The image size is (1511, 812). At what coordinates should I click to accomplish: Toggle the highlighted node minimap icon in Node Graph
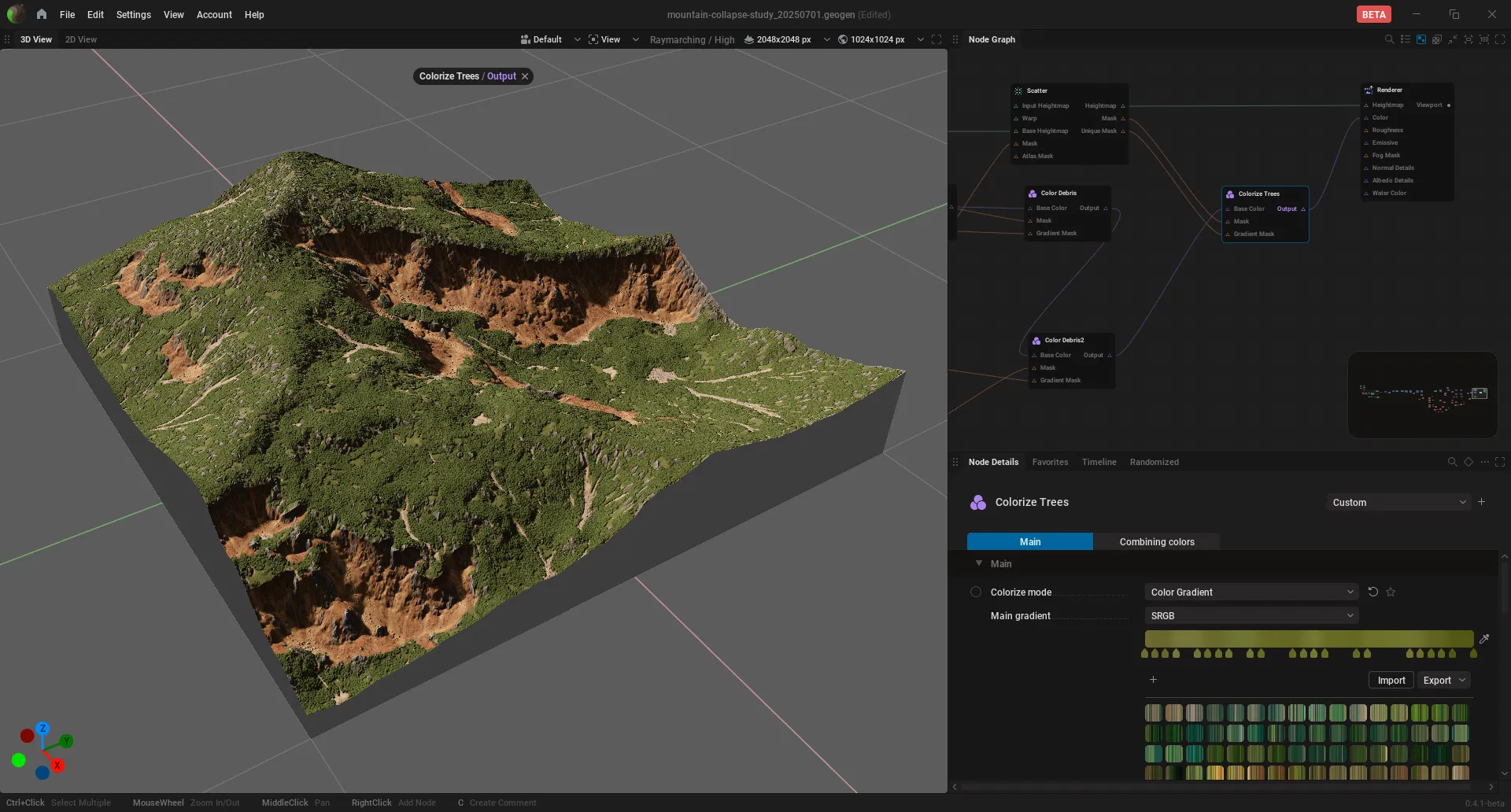(1421, 39)
